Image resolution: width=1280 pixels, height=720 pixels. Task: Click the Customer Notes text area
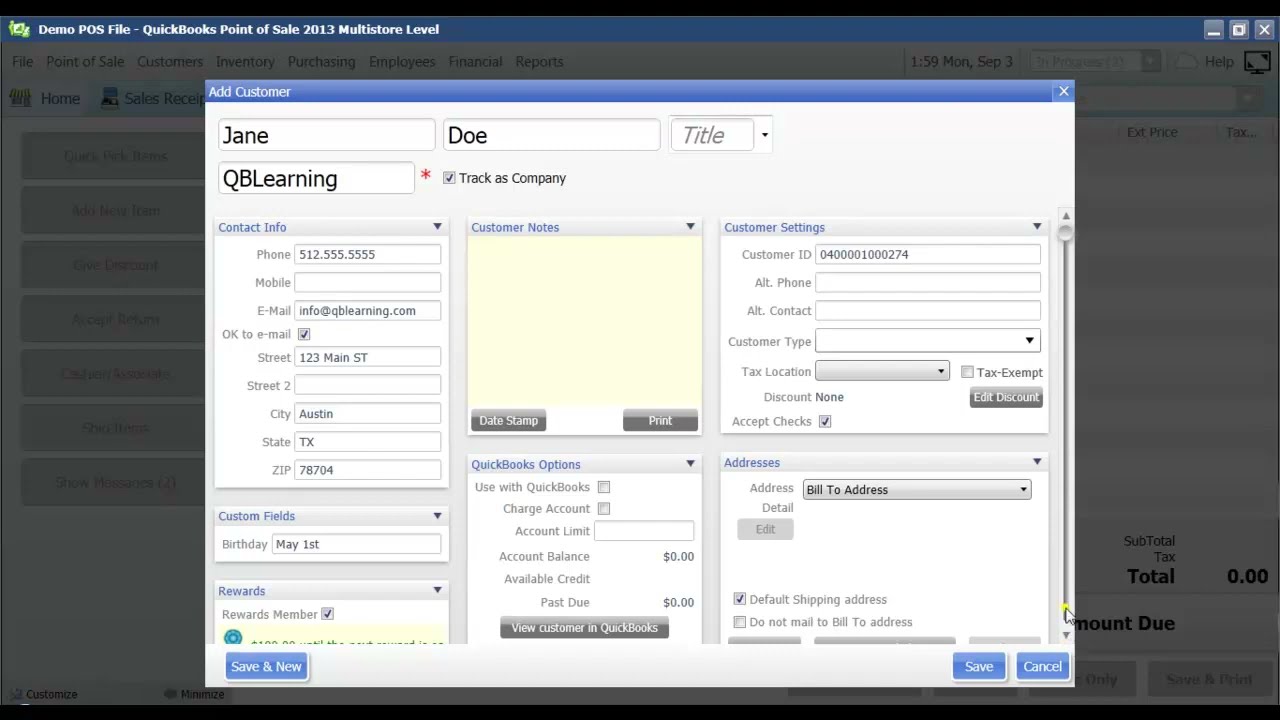584,322
